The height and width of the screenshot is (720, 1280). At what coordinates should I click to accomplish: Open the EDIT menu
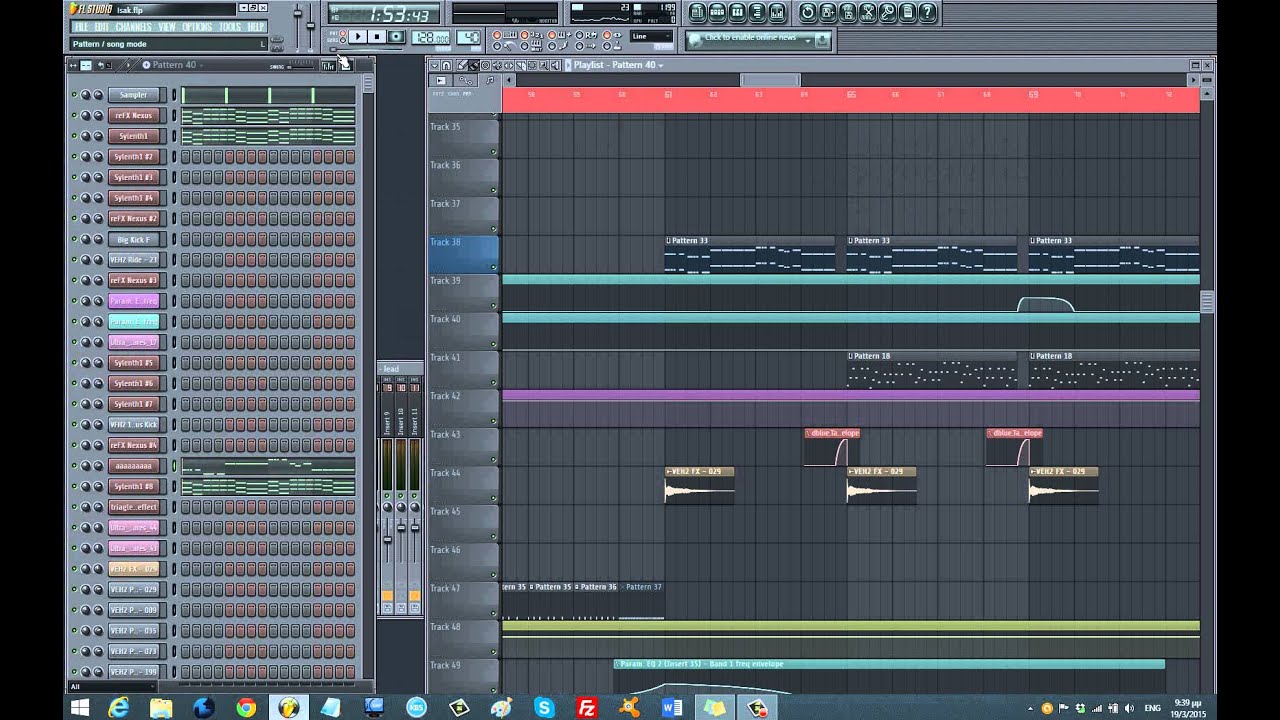(101, 27)
